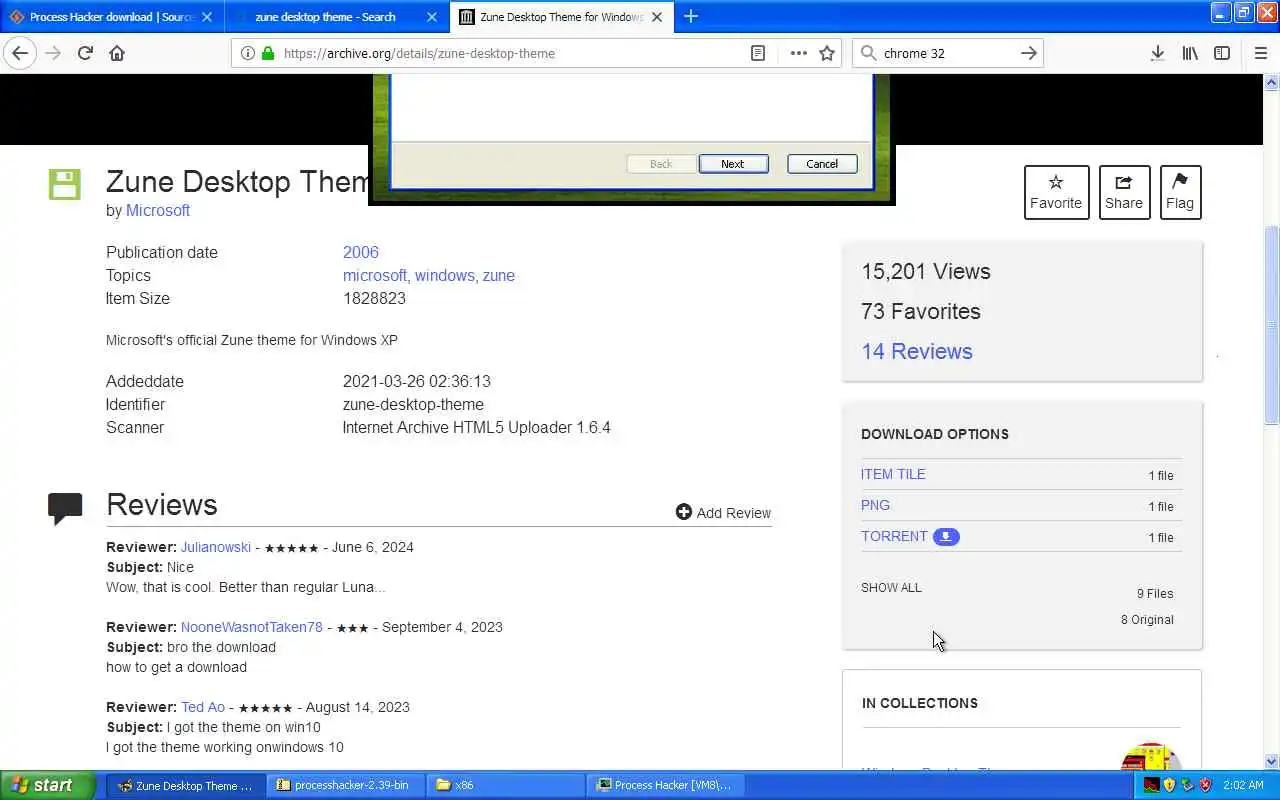This screenshot has height=800, width=1280.
Task: Open the Firefox hamburger menu
Action: 1260,53
